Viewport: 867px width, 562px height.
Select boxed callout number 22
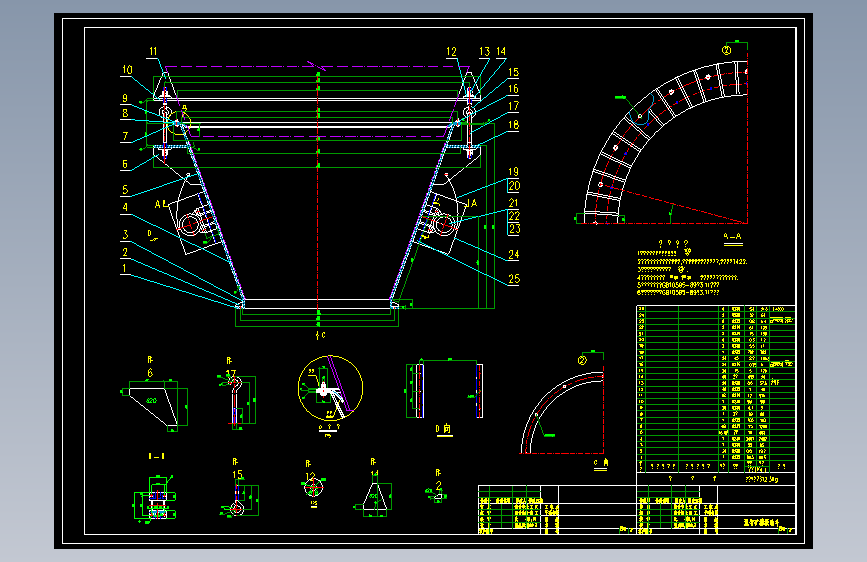click(x=514, y=216)
